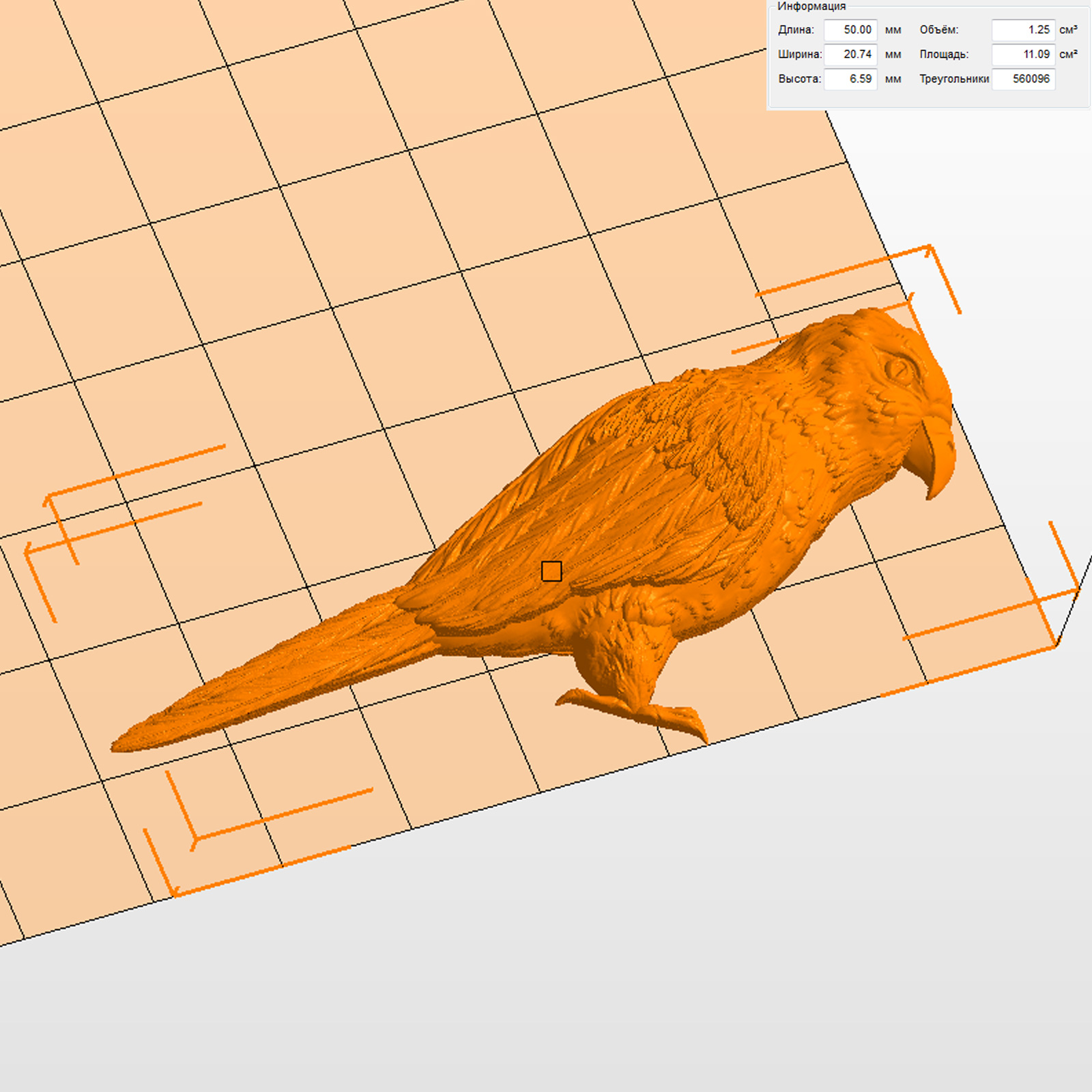Click the Треугольники label text
Image resolution: width=1092 pixels, height=1092 pixels.
(x=953, y=79)
